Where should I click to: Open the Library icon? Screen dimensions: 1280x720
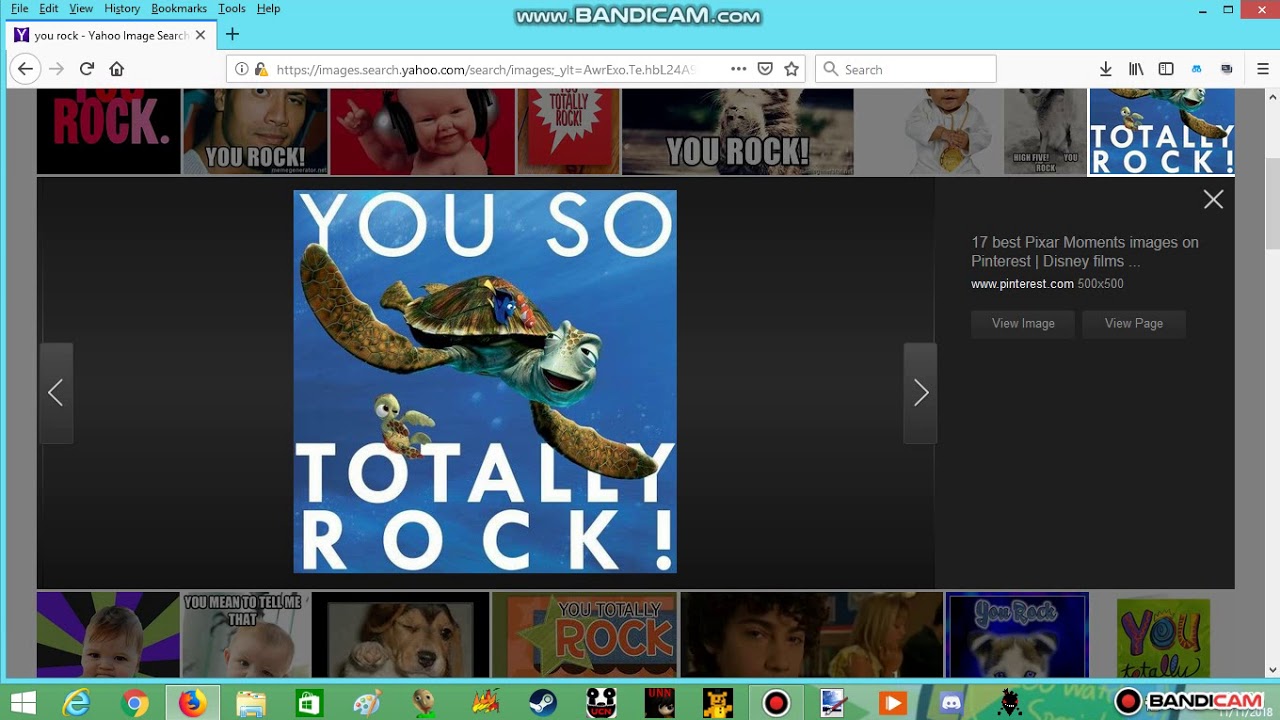(x=1136, y=69)
